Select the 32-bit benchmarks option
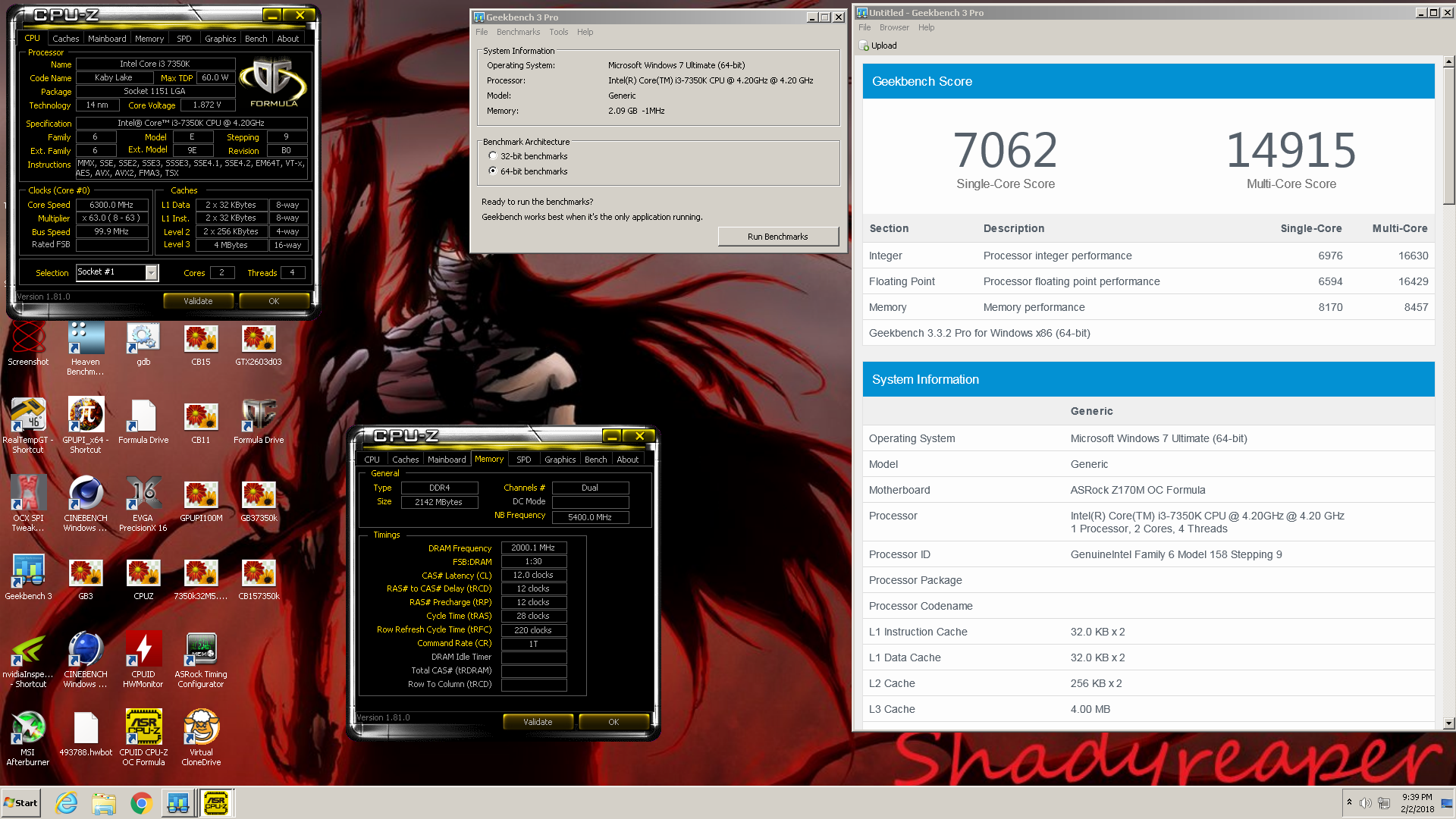 point(493,156)
